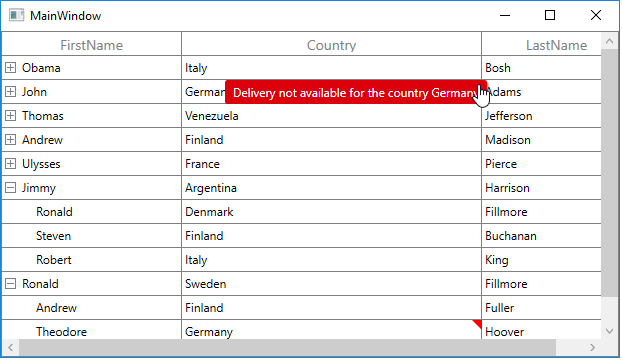Select the Harrison last name cell
The image size is (622, 361).
click(542, 188)
